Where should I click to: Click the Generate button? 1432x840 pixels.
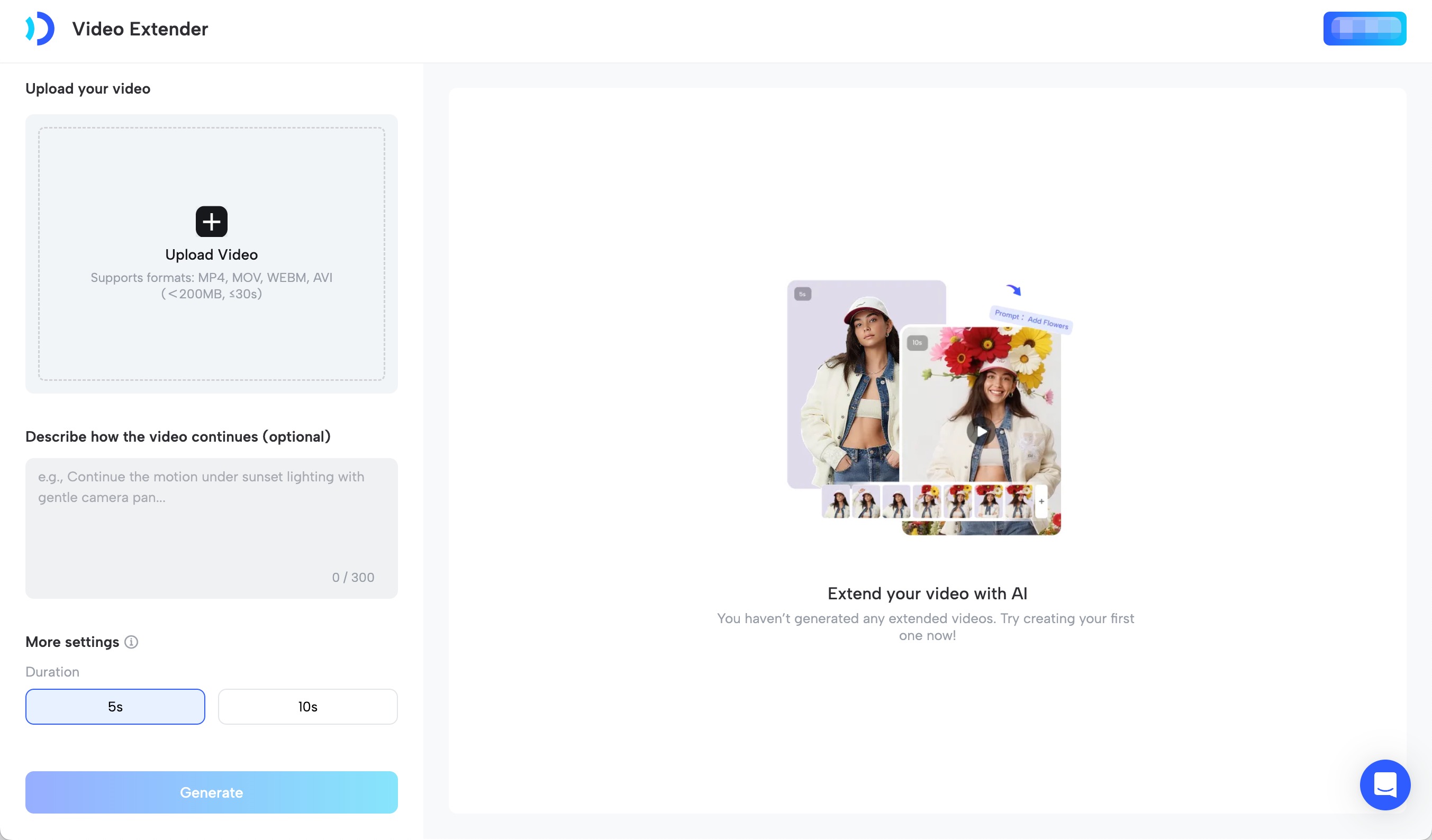click(211, 792)
